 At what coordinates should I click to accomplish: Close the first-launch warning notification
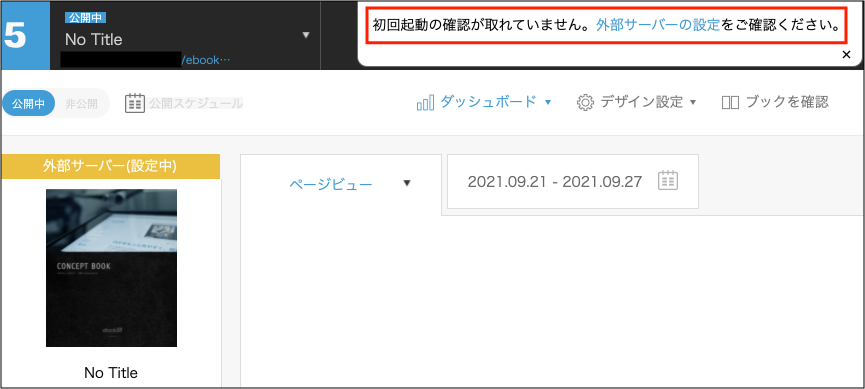click(846, 54)
